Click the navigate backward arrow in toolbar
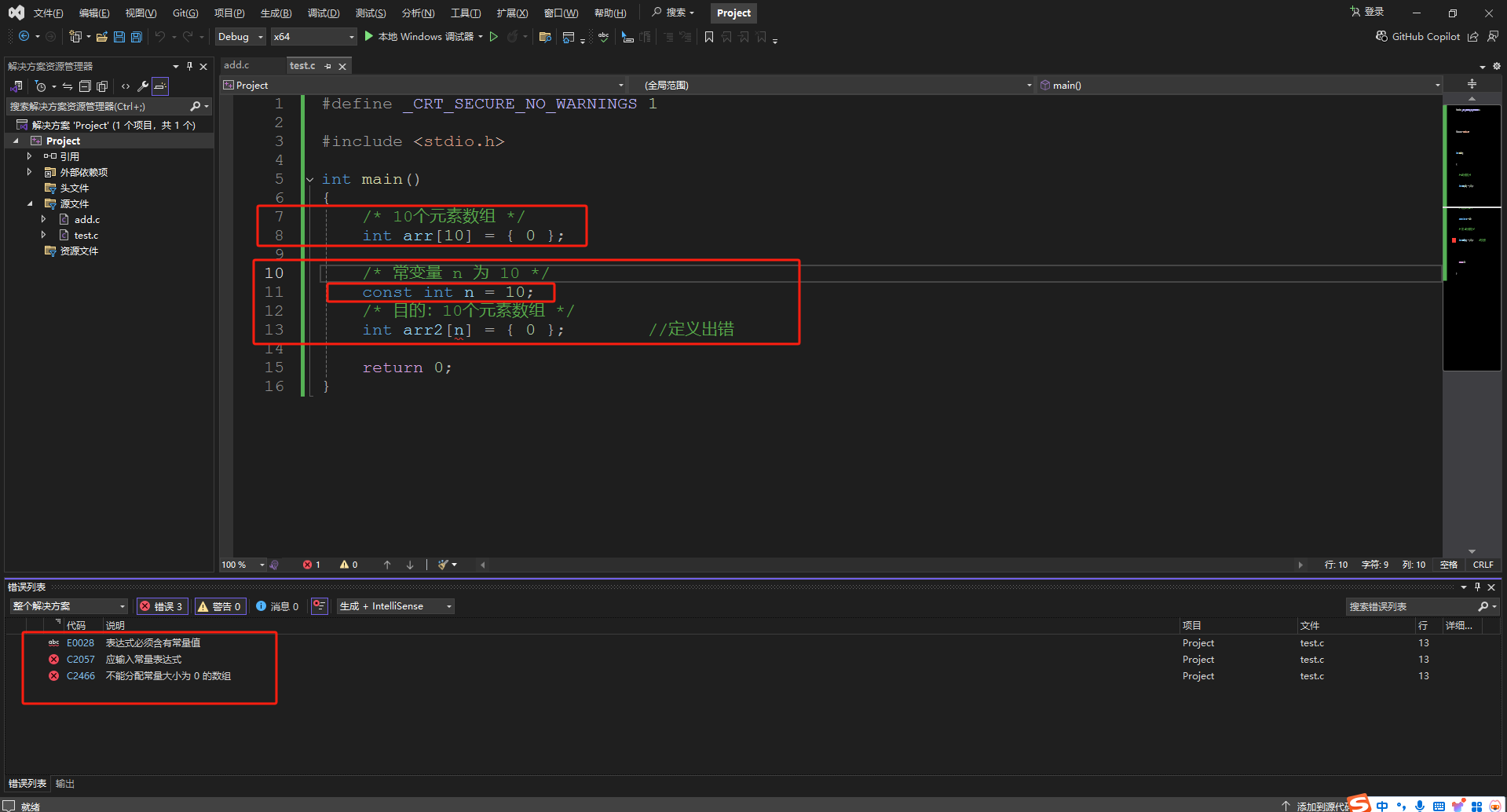The height and width of the screenshot is (812, 1507). coord(24,37)
